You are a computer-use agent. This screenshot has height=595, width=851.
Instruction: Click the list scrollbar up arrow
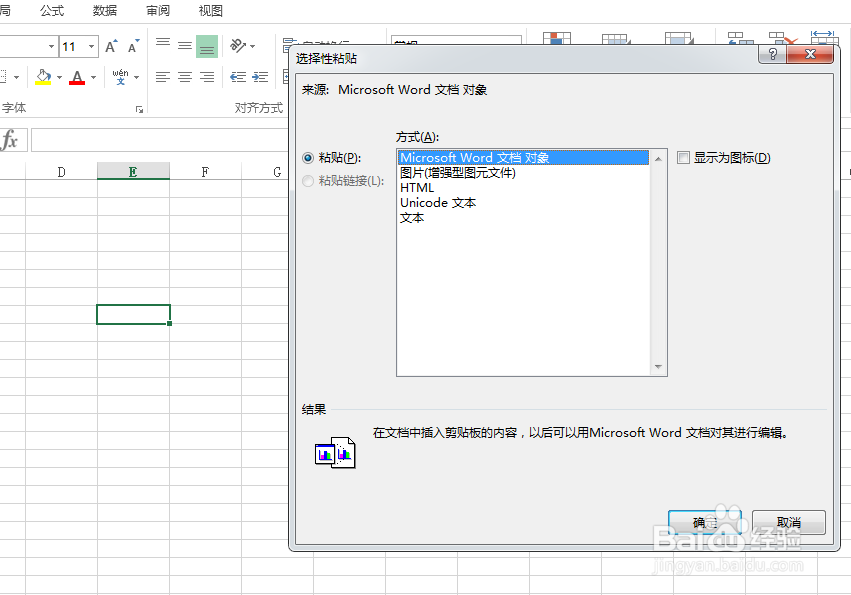tap(658, 159)
